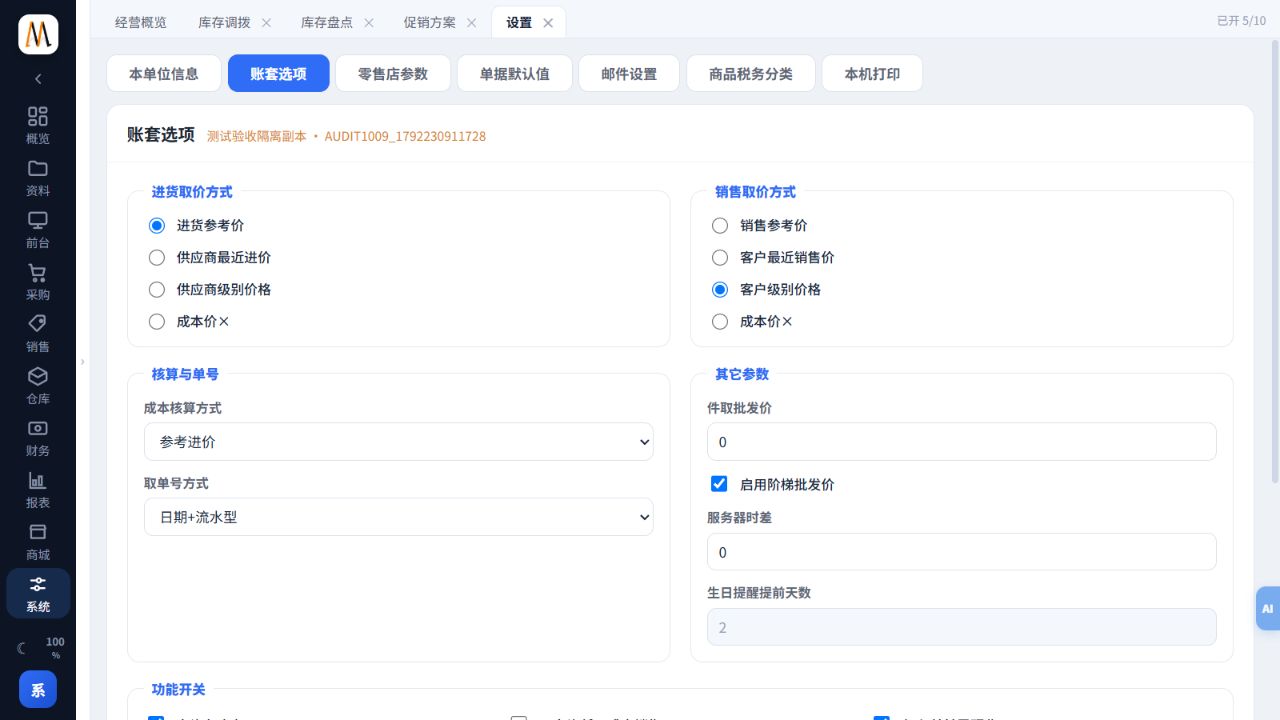Open the 采购 cart module
The width and height of the screenshot is (1280, 720).
click(x=38, y=282)
